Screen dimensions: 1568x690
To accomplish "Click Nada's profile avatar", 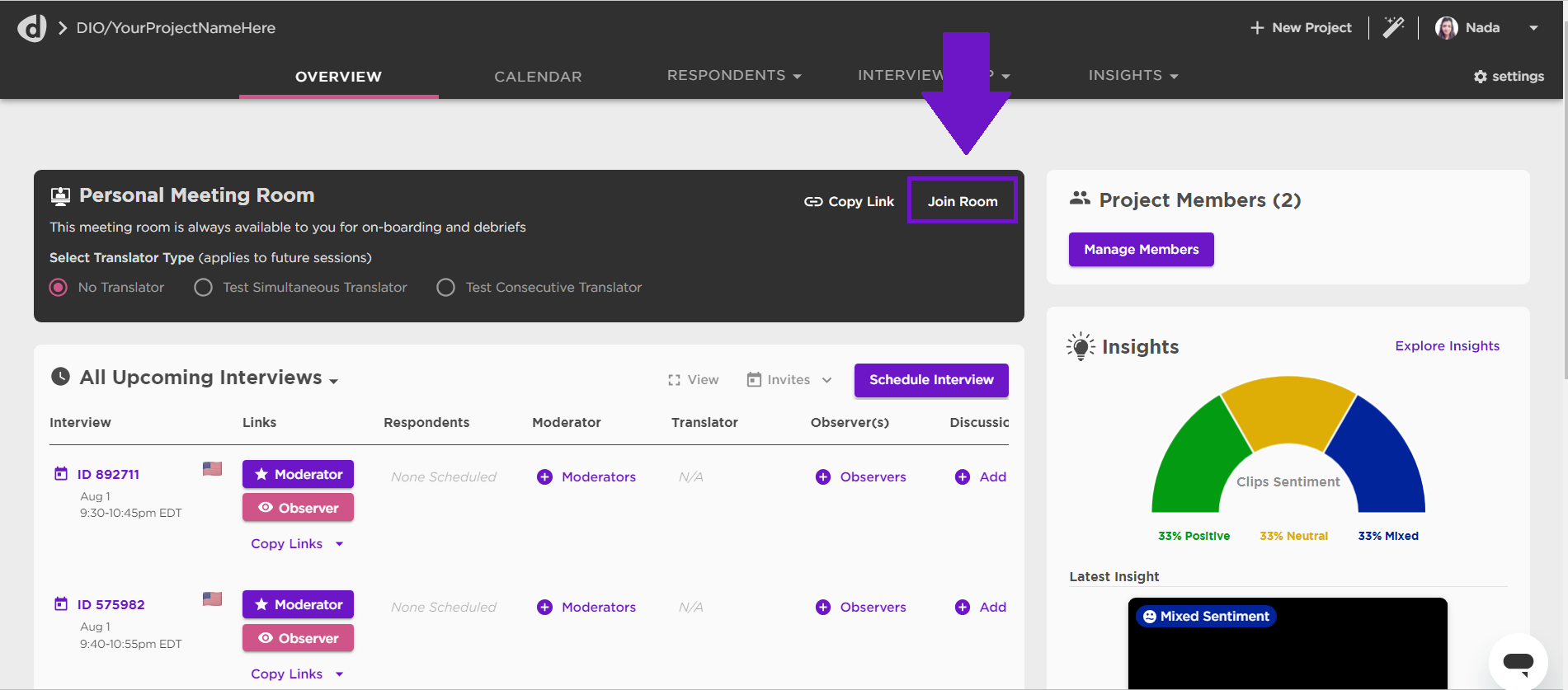I will pos(1446,28).
